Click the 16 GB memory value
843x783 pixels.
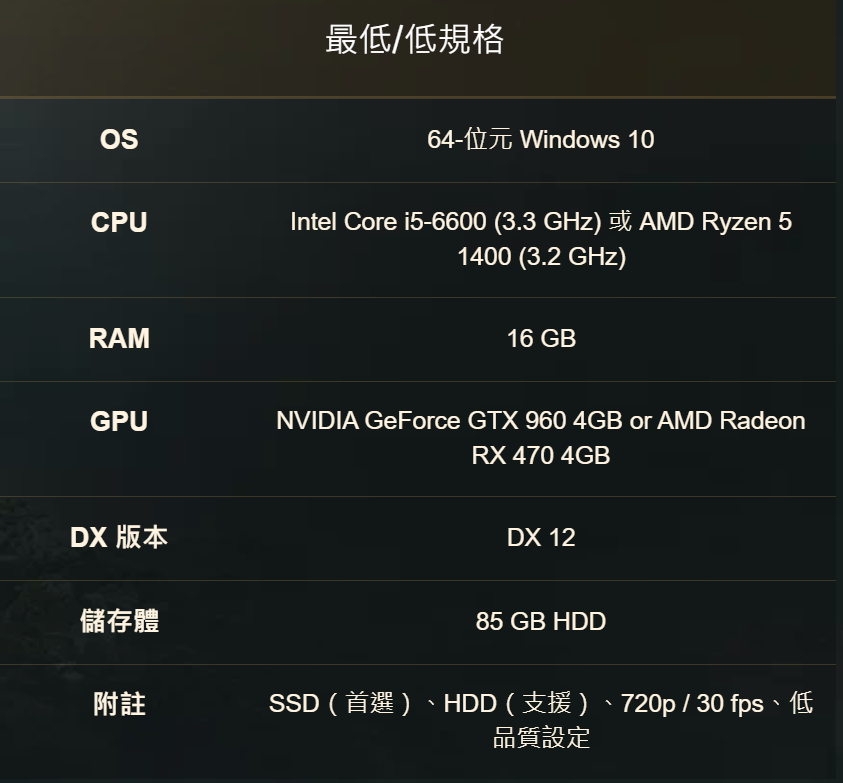click(541, 338)
